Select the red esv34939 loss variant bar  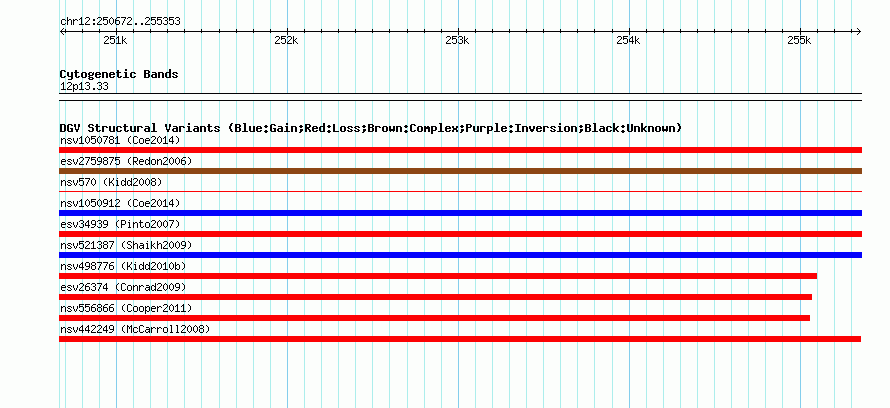click(x=460, y=234)
